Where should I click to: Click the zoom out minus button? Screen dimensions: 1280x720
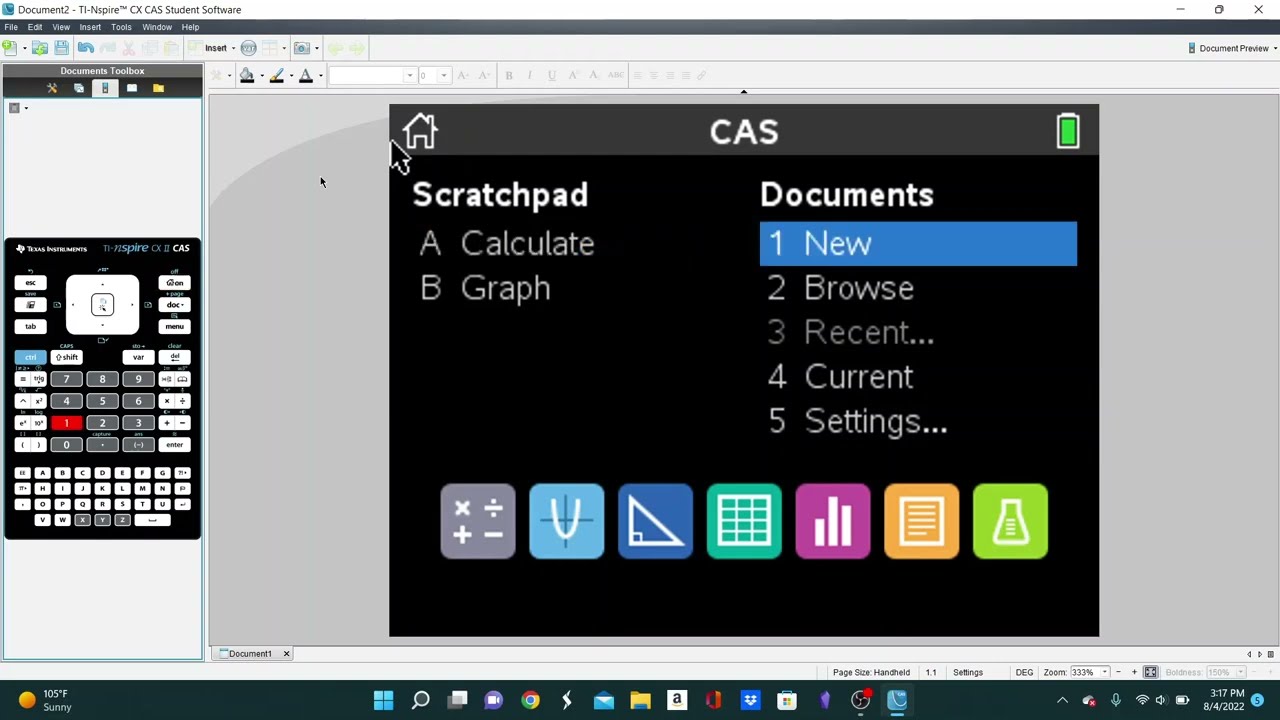click(1119, 672)
